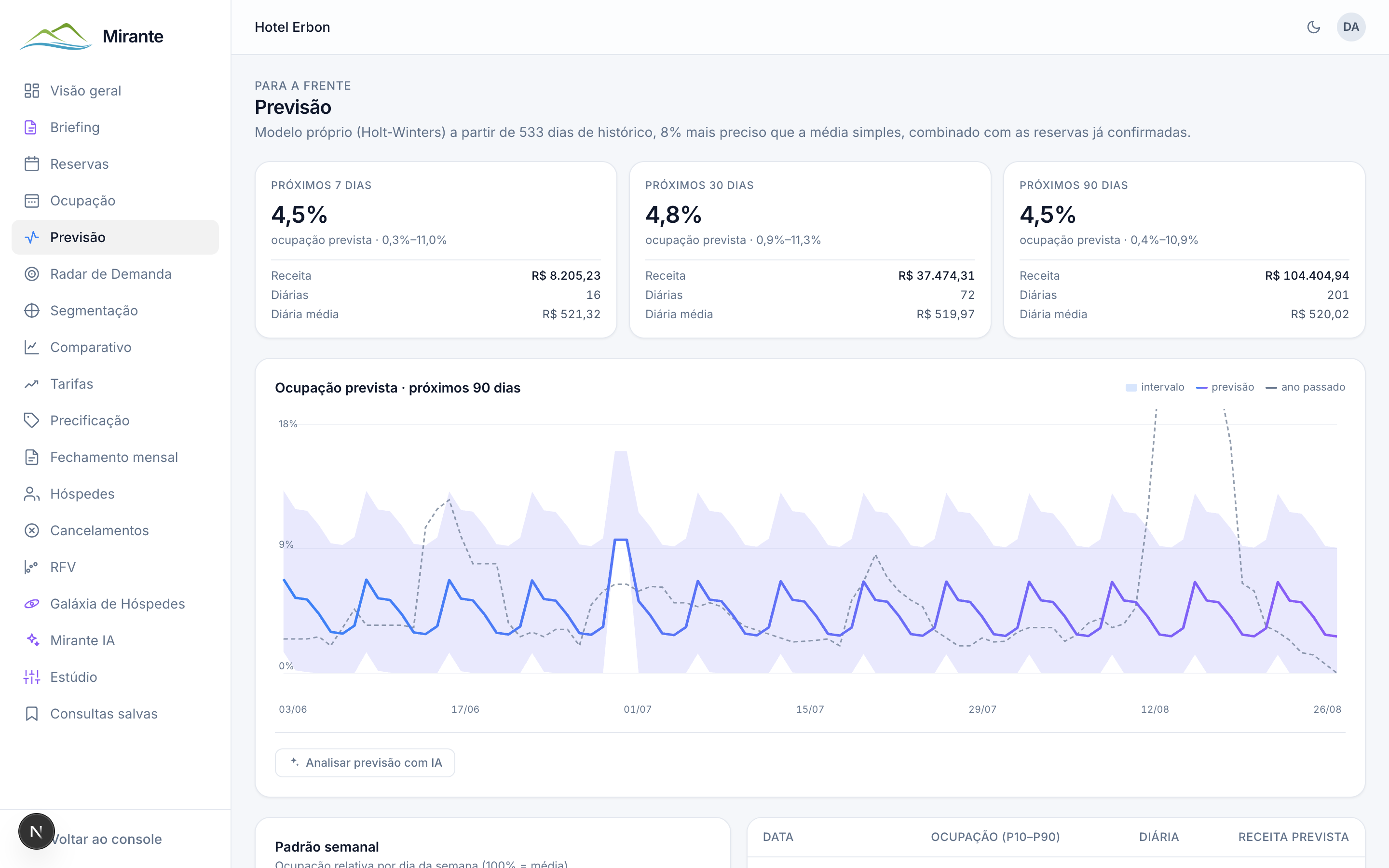Toggle the previsão legend series

(1225, 388)
